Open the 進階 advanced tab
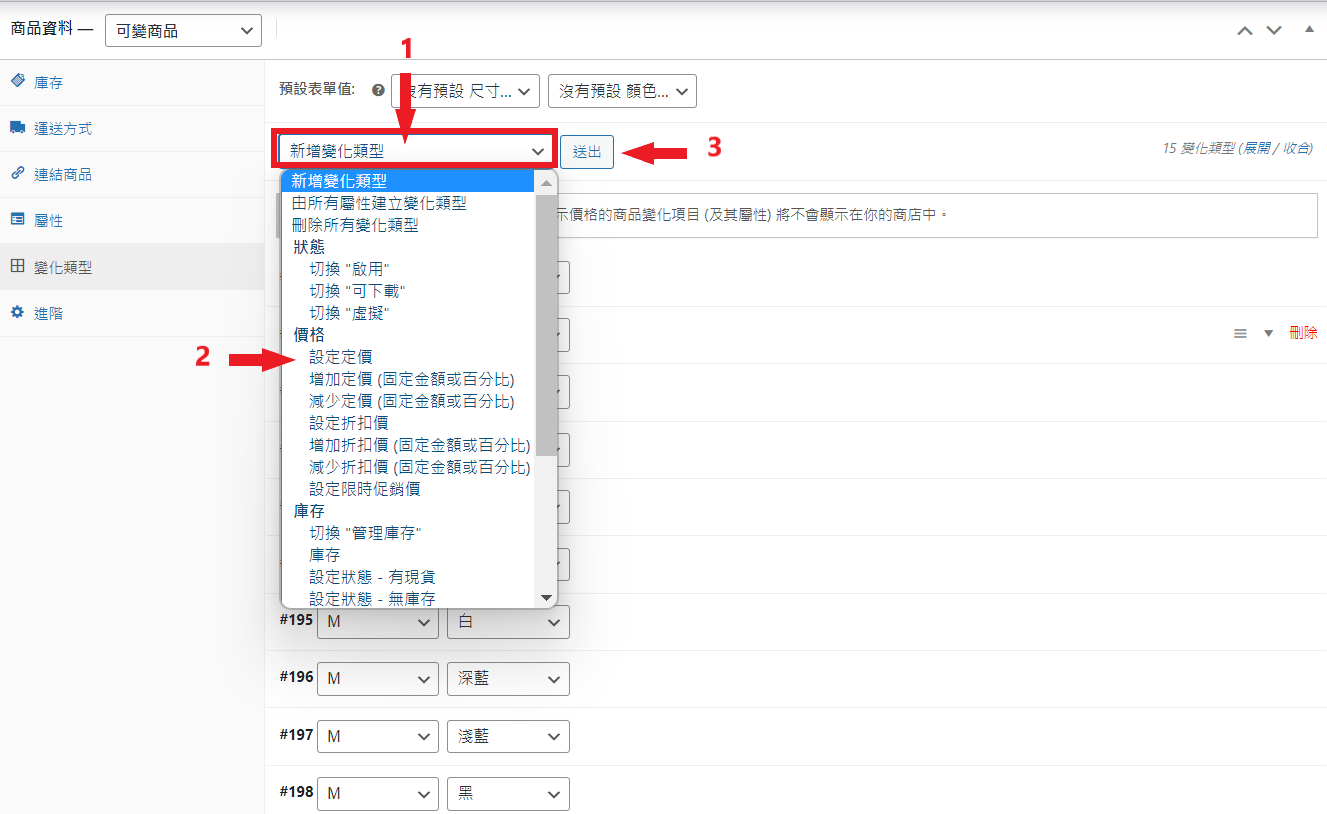1327x814 pixels. [x=132, y=313]
